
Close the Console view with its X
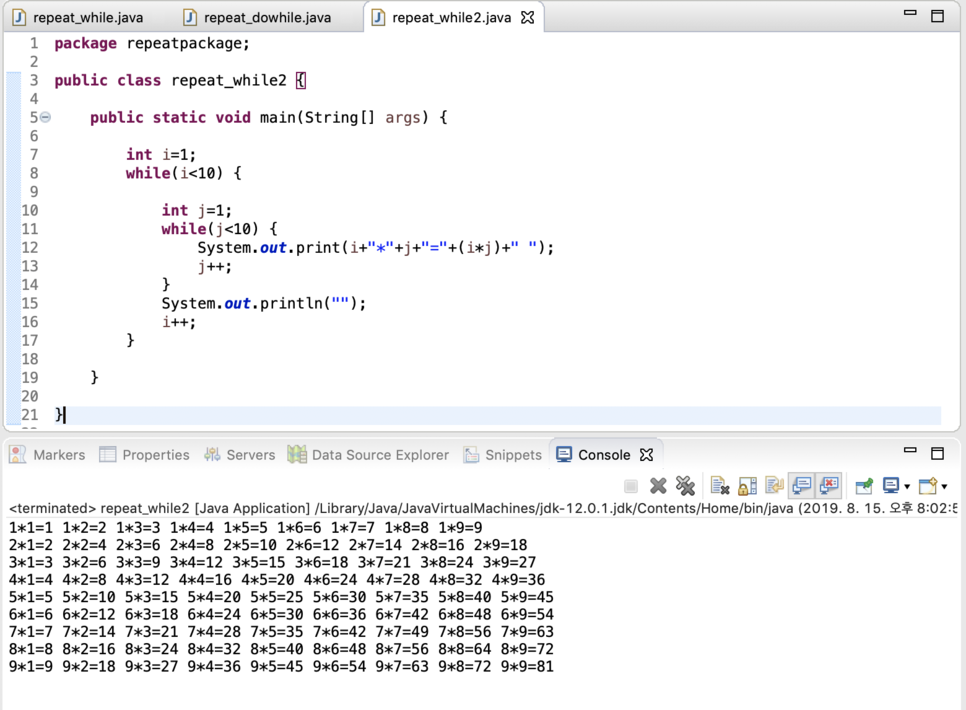(646, 455)
